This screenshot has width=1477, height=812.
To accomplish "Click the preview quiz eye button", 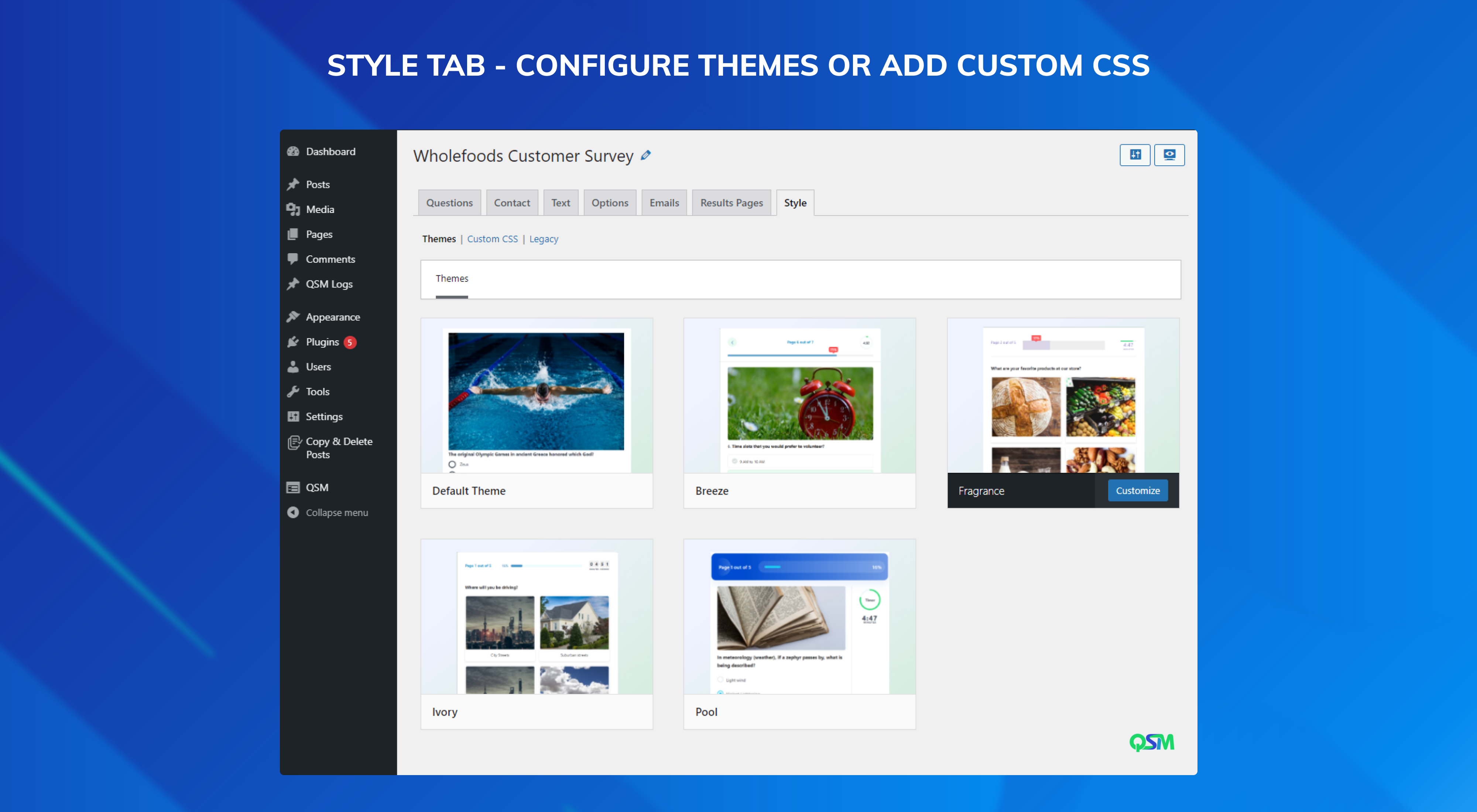I will (1169, 155).
